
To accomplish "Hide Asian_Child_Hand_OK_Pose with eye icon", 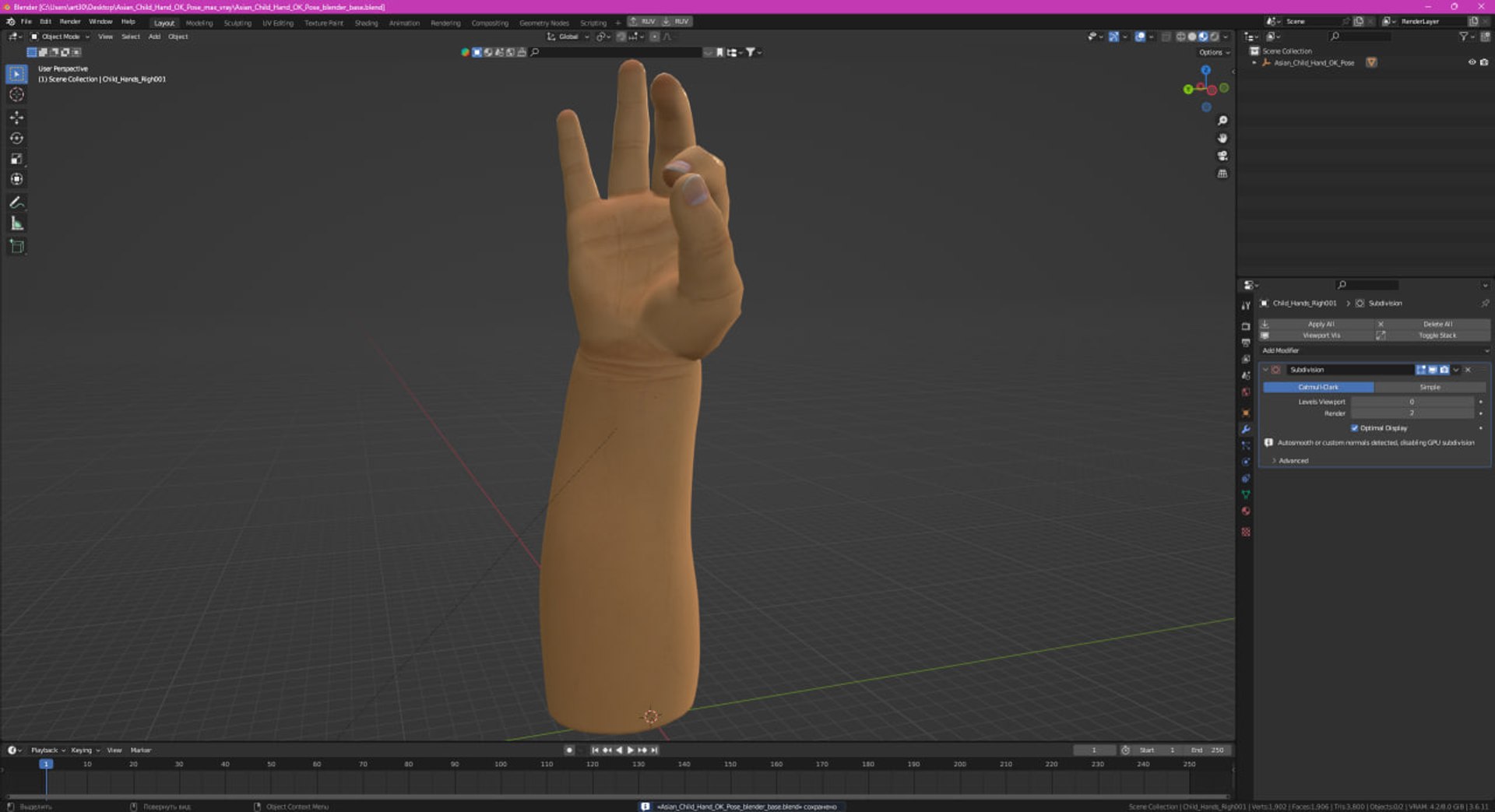I will point(1472,62).
